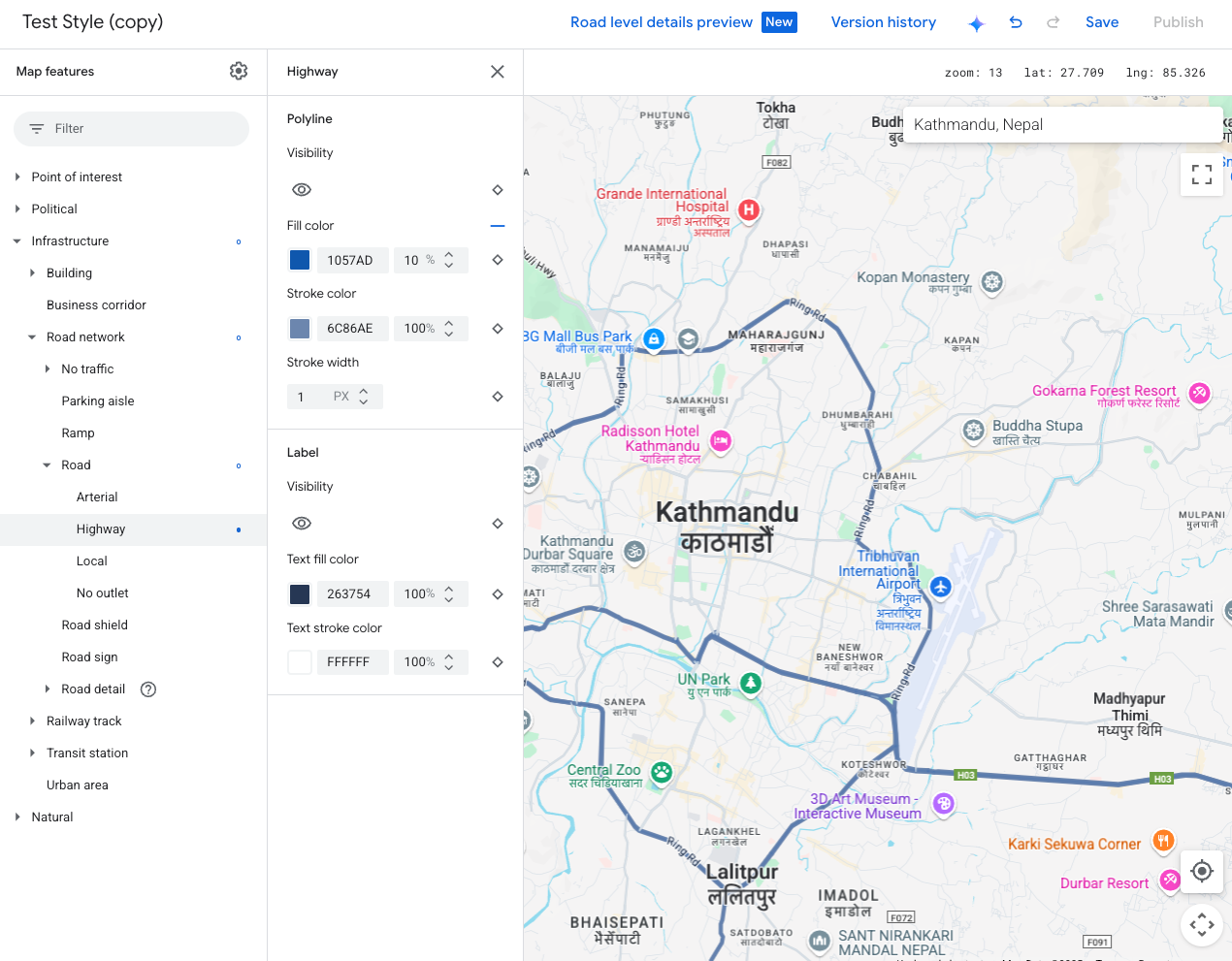Click the pan controls icon below locate button
Viewport: 1232px width, 961px height.
[x=1201, y=924]
